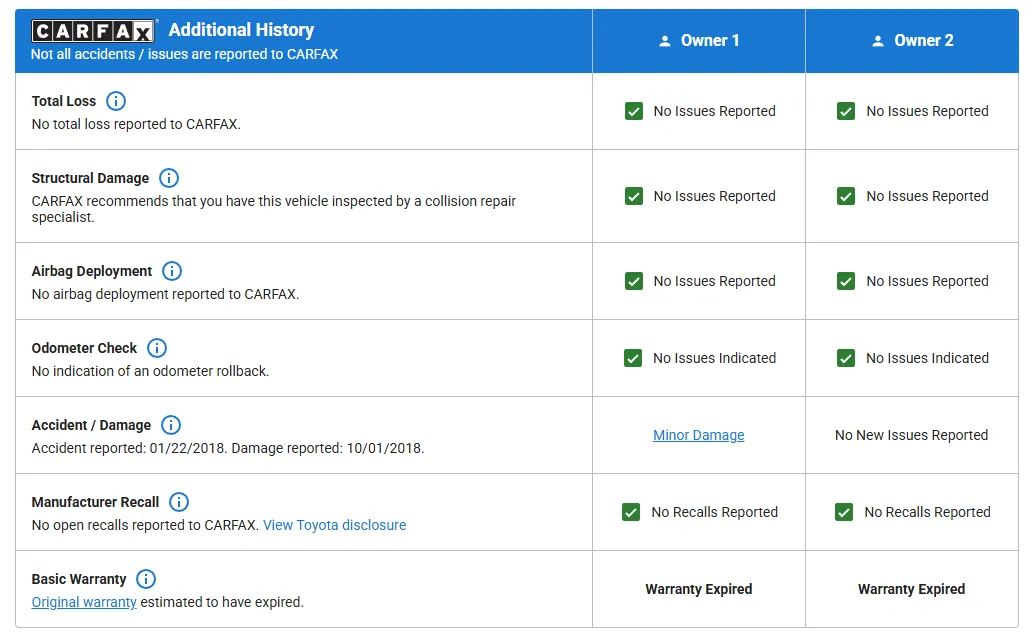1032x641 pixels.
Task: Open the Original warranty link
Action: 84,602
